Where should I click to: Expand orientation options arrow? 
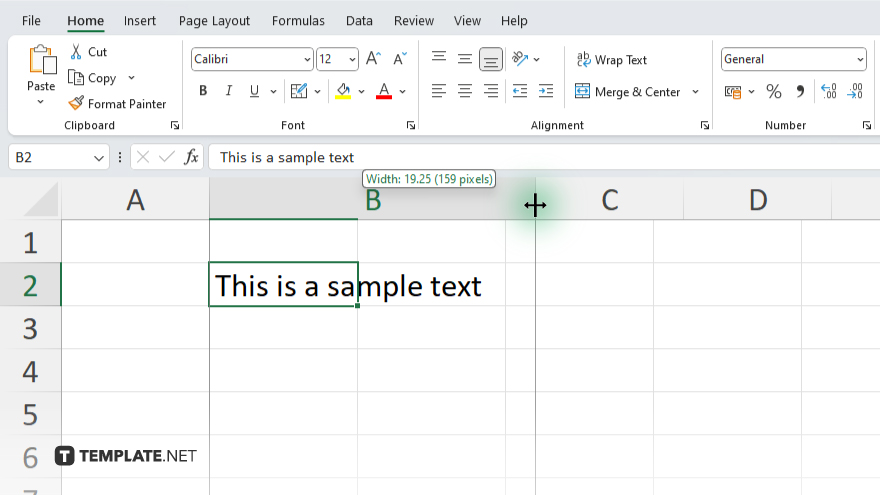[x=537, y=59]
